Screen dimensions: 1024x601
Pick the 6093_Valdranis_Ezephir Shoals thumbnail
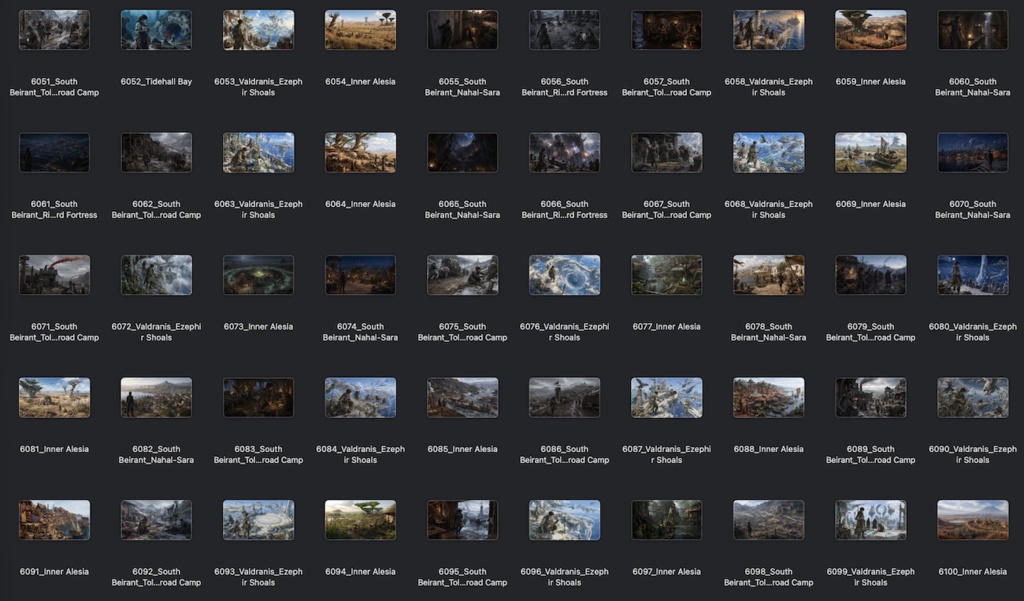click(259, 520)
